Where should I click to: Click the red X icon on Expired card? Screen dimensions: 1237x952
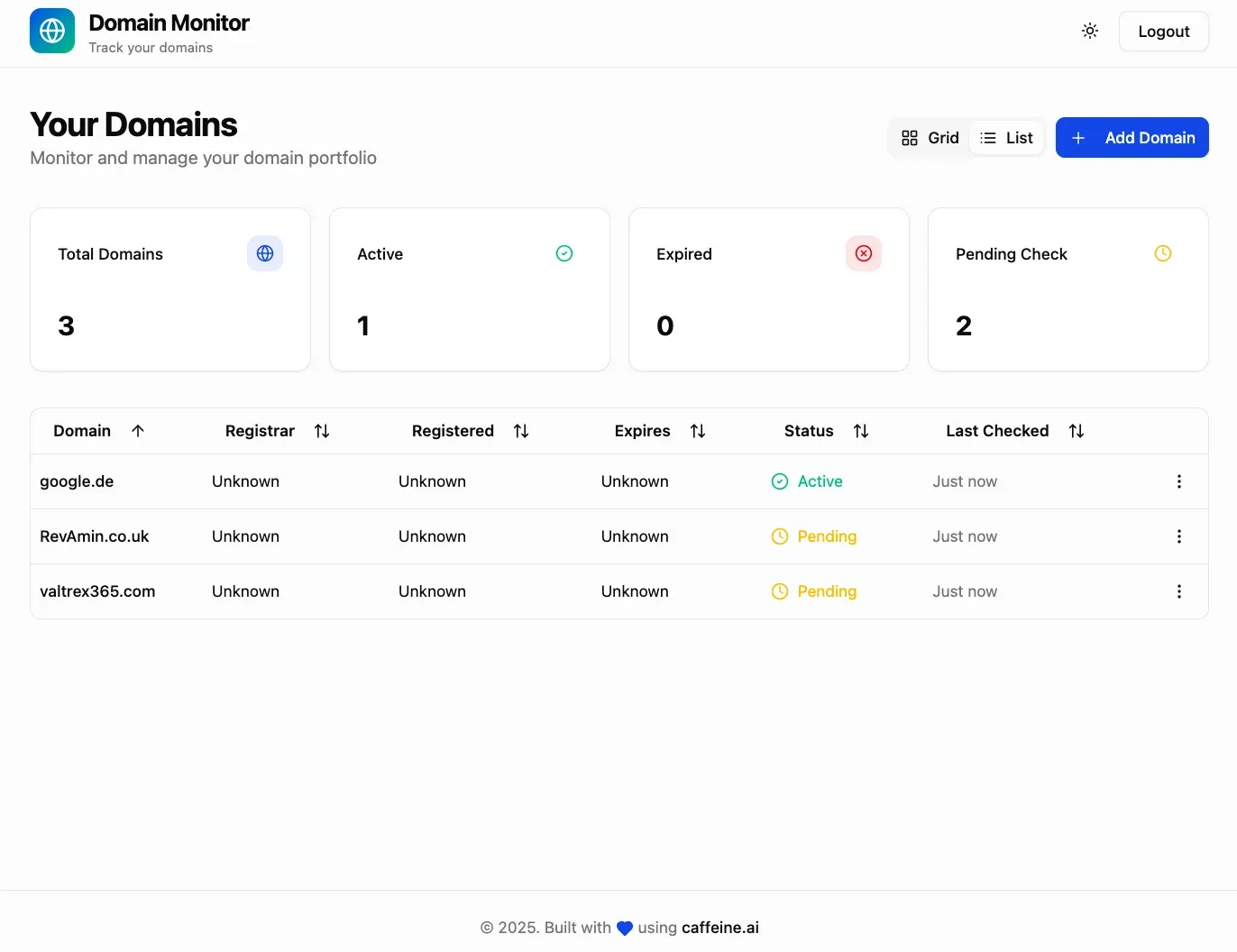click(x=863, y=253)
